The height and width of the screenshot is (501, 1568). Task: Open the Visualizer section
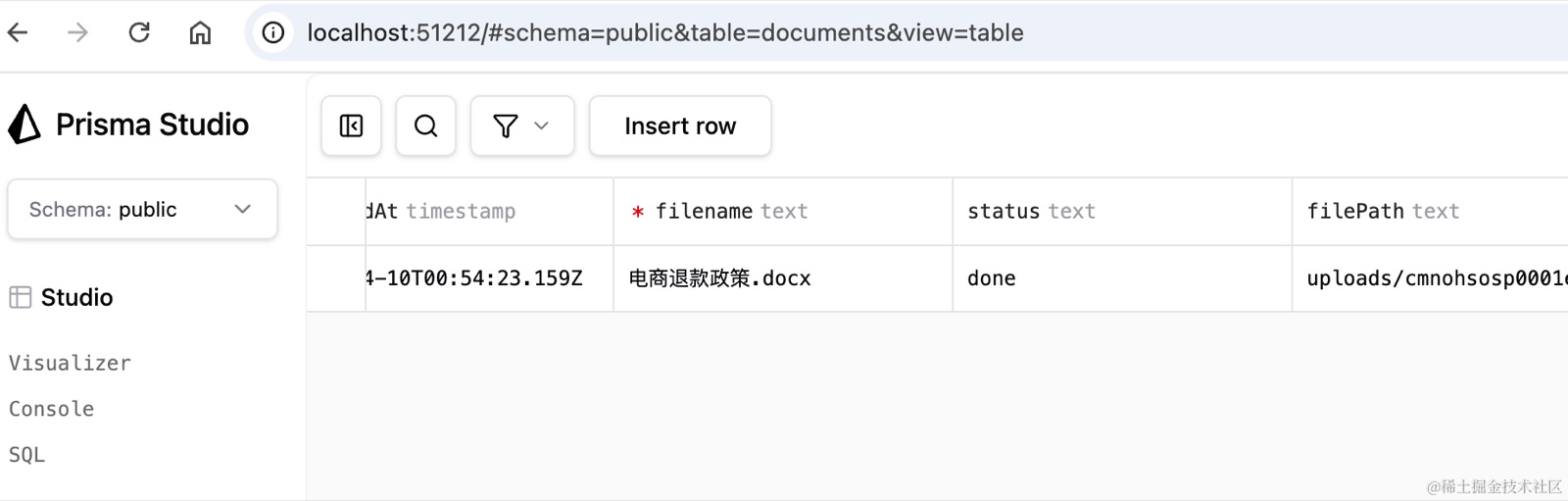click(x=70, y=363)
